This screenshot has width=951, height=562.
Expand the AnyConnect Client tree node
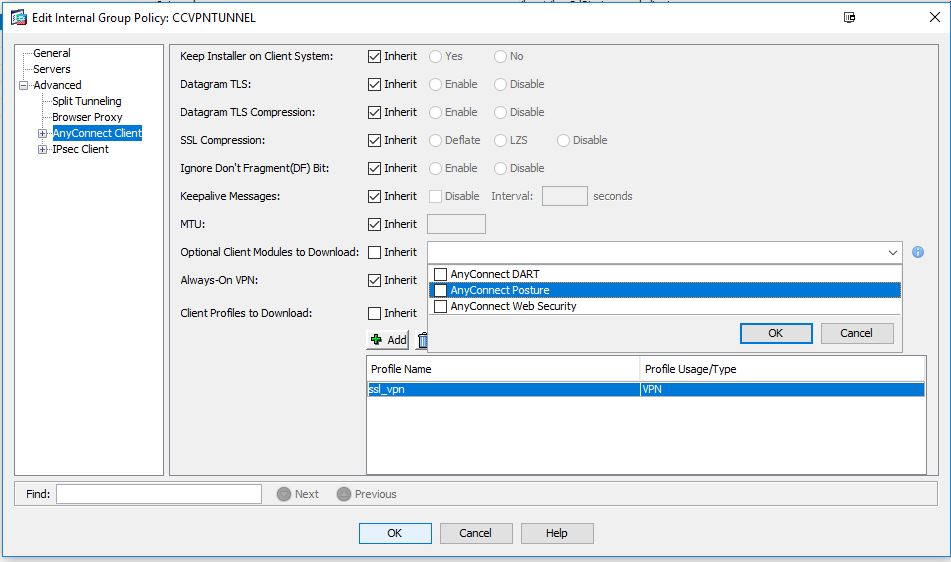pos(42,133)
